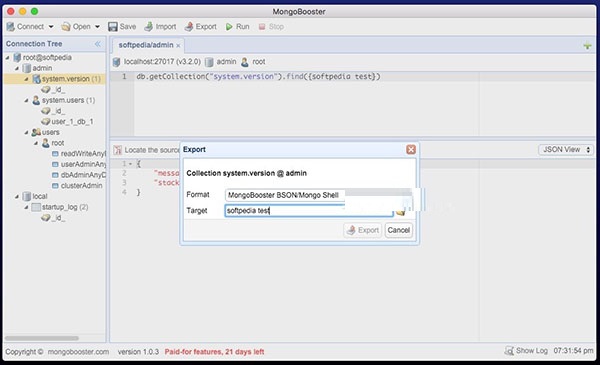This screenshot has height=365, width=600.
Task: Click the browse folder icon beside Target field
Action: pos(401,212)
